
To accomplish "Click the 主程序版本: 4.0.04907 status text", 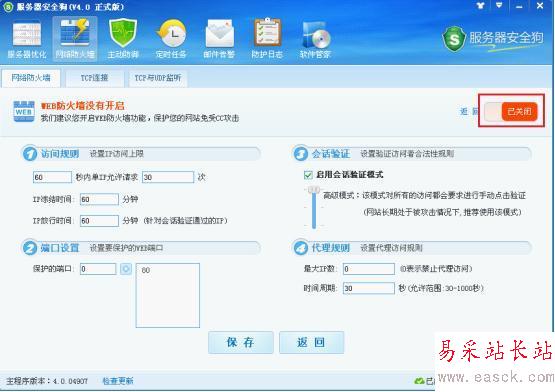I will click(47, 381).
